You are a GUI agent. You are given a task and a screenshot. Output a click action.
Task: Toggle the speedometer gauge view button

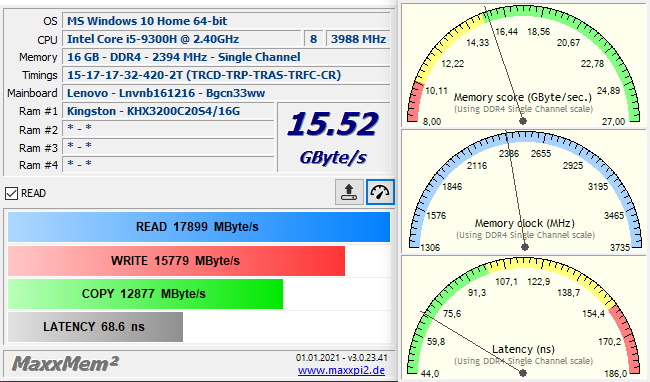point(380,192)
